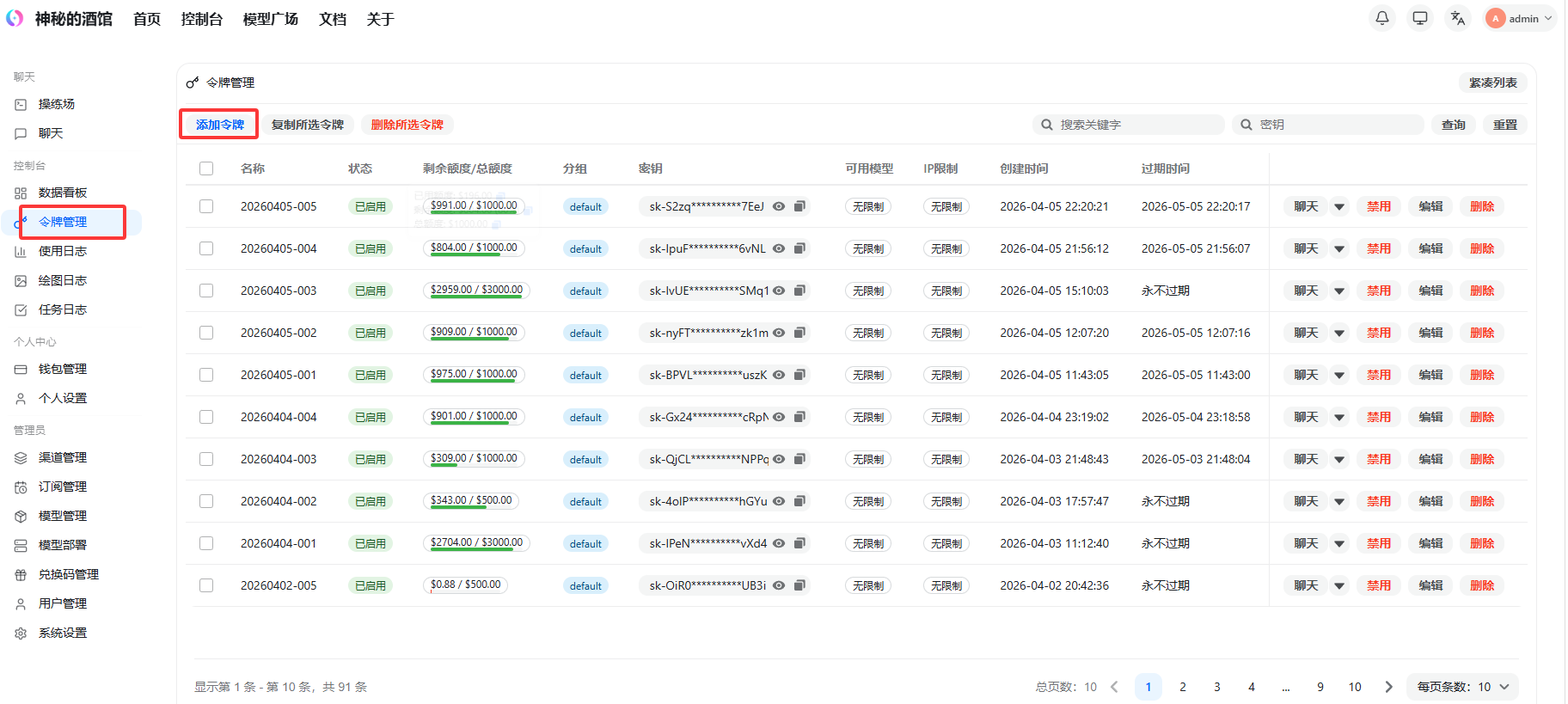Click the monitor display icon in header
1568x704 pixels.
click(x=1420, y=18)
